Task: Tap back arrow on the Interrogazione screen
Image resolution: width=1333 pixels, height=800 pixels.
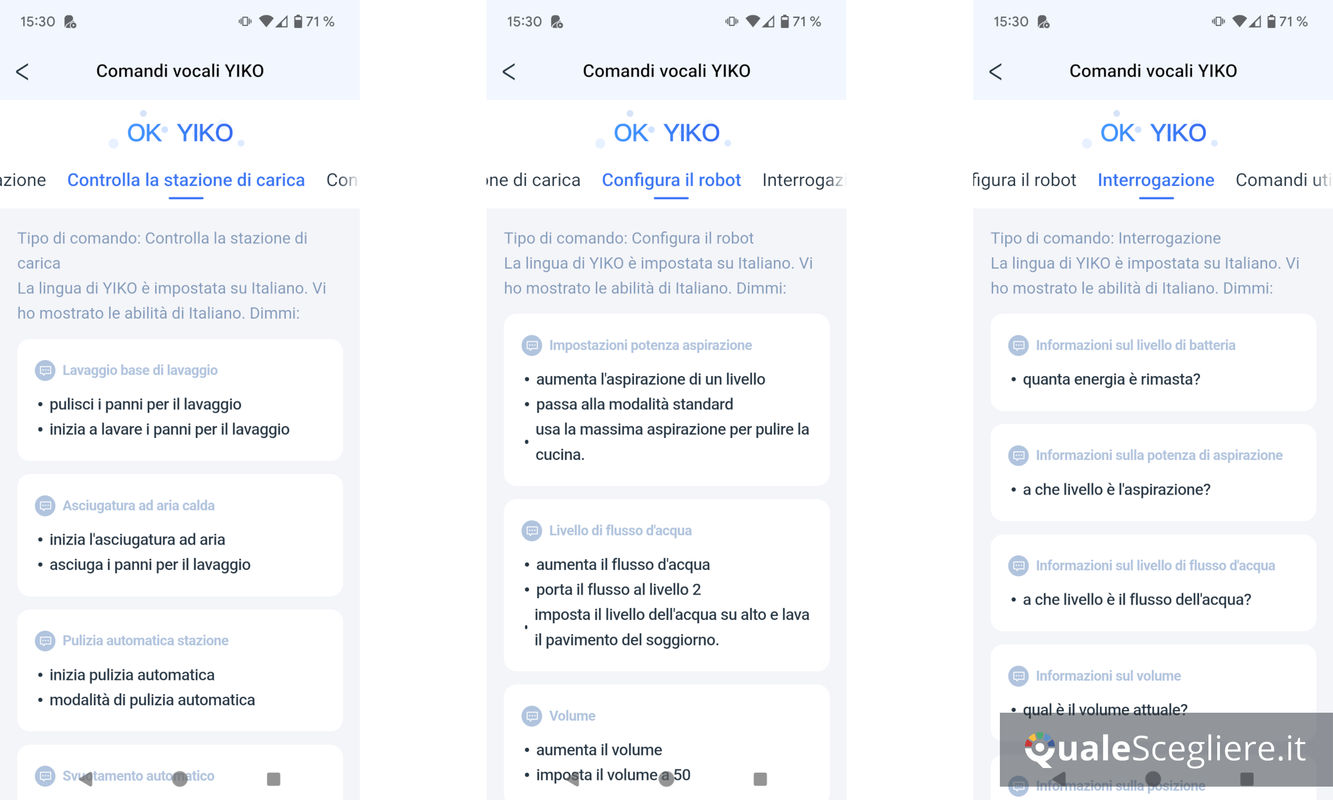Action: [x=995, y=71]
